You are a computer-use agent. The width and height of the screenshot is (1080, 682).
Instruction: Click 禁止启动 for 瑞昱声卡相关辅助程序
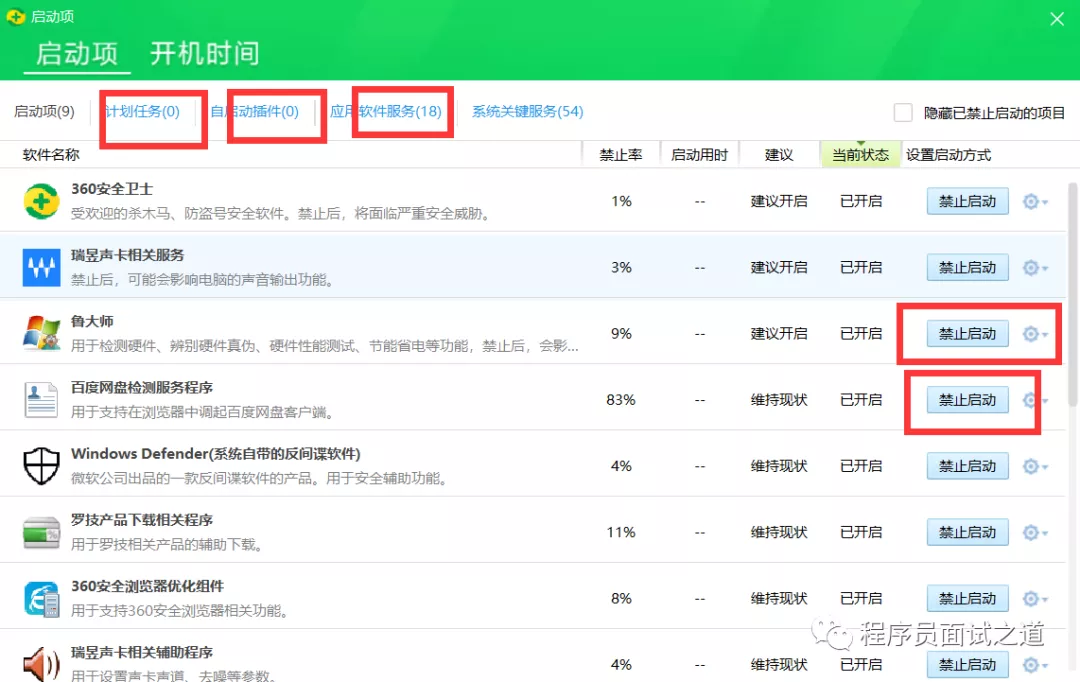pyautogui.click(x=968, y=664)
